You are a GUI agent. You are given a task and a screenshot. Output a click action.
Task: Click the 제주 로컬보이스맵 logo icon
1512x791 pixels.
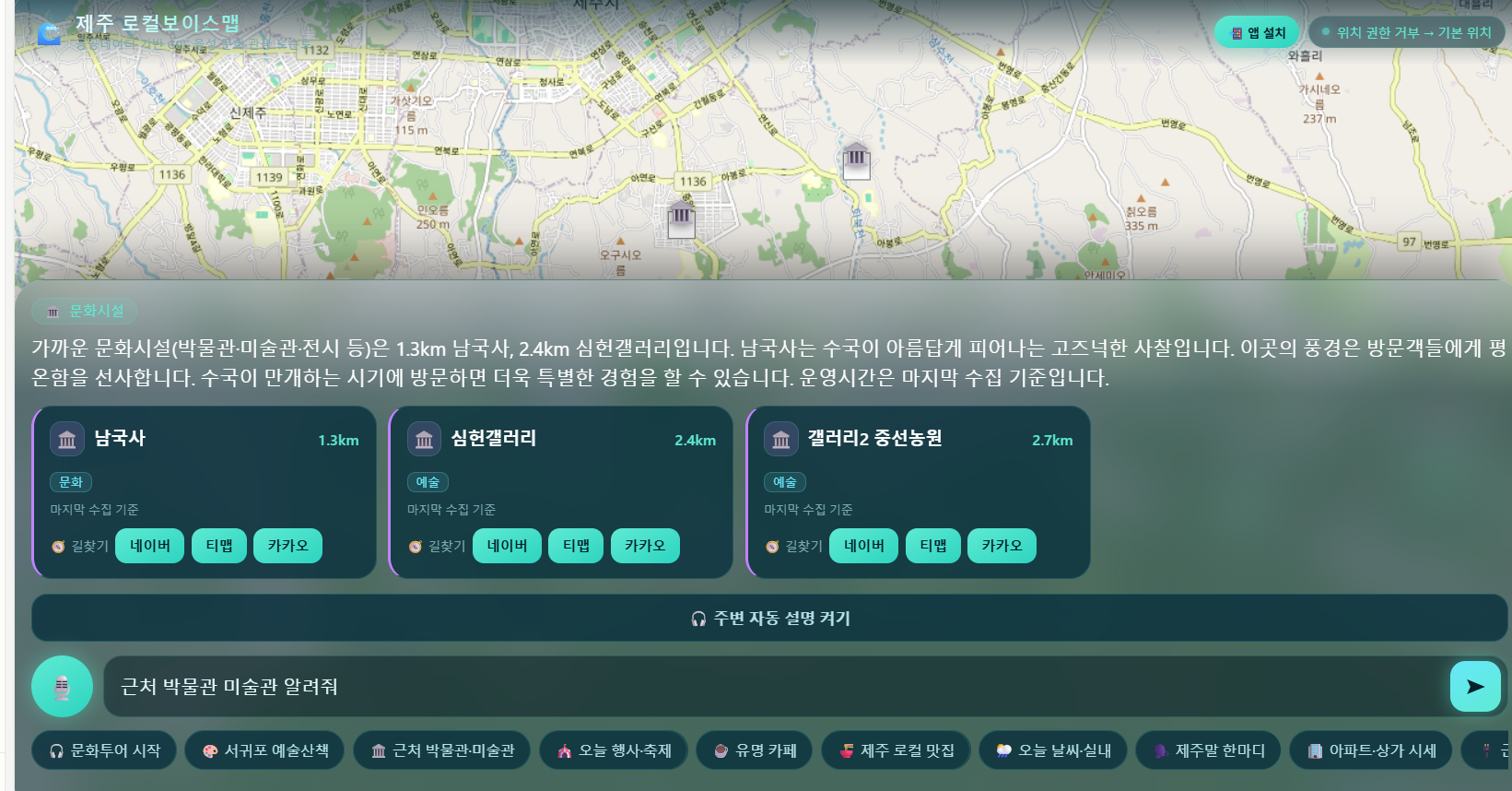(x=50, y=34)
